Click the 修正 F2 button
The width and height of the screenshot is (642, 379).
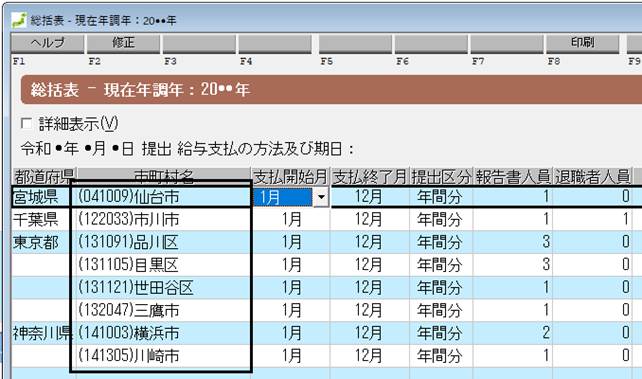click(123, 43)
